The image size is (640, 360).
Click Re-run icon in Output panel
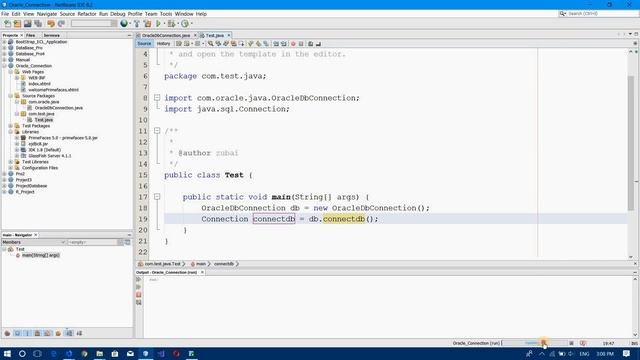[x=139, y=280]
